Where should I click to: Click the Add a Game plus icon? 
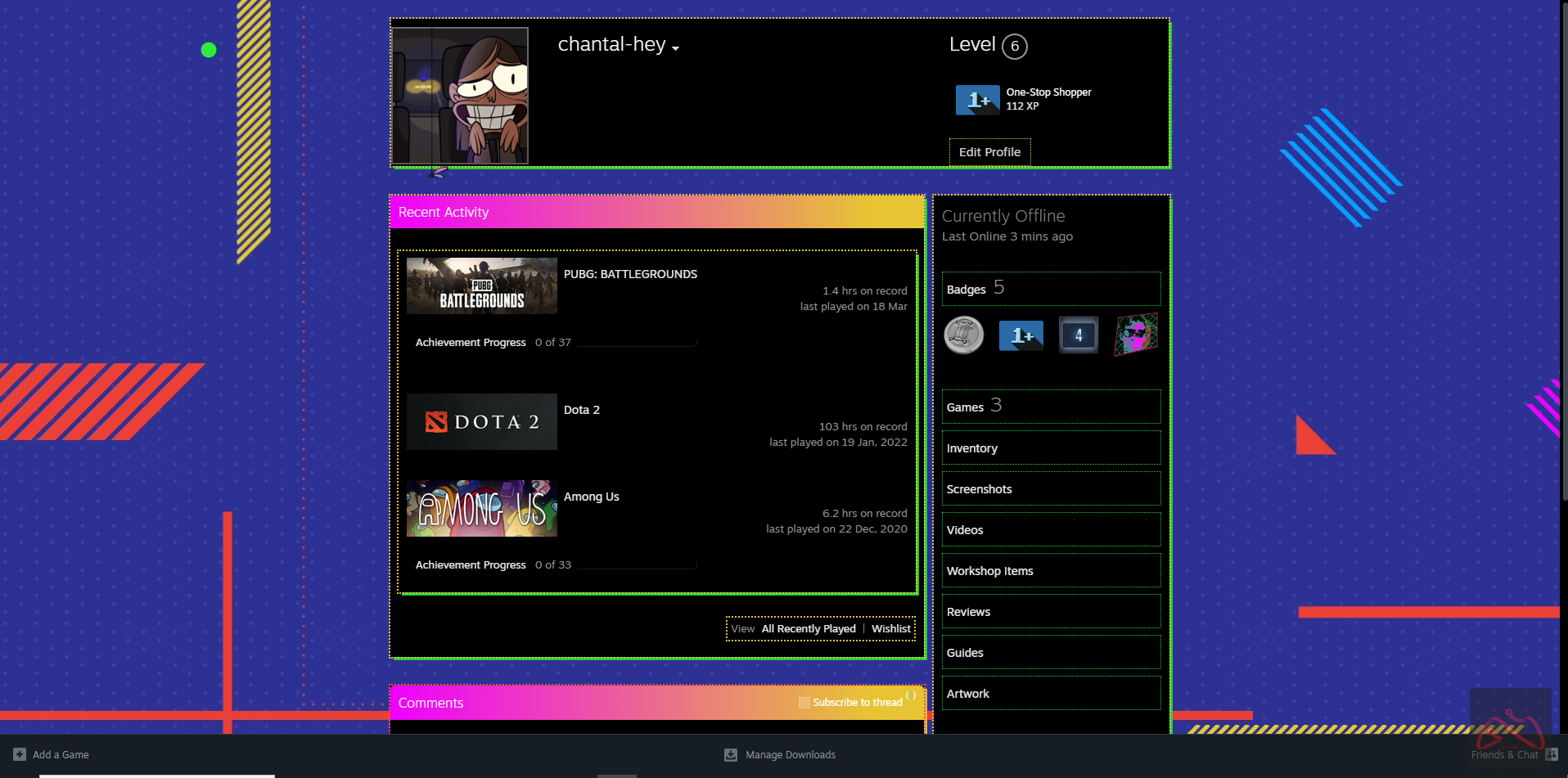[20, 754]
